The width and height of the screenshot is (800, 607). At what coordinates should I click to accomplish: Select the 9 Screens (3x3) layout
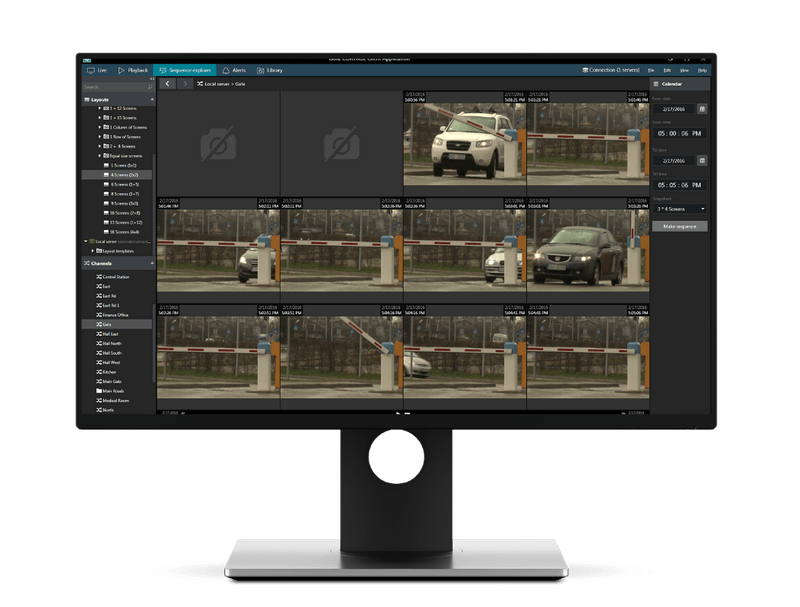121,204
